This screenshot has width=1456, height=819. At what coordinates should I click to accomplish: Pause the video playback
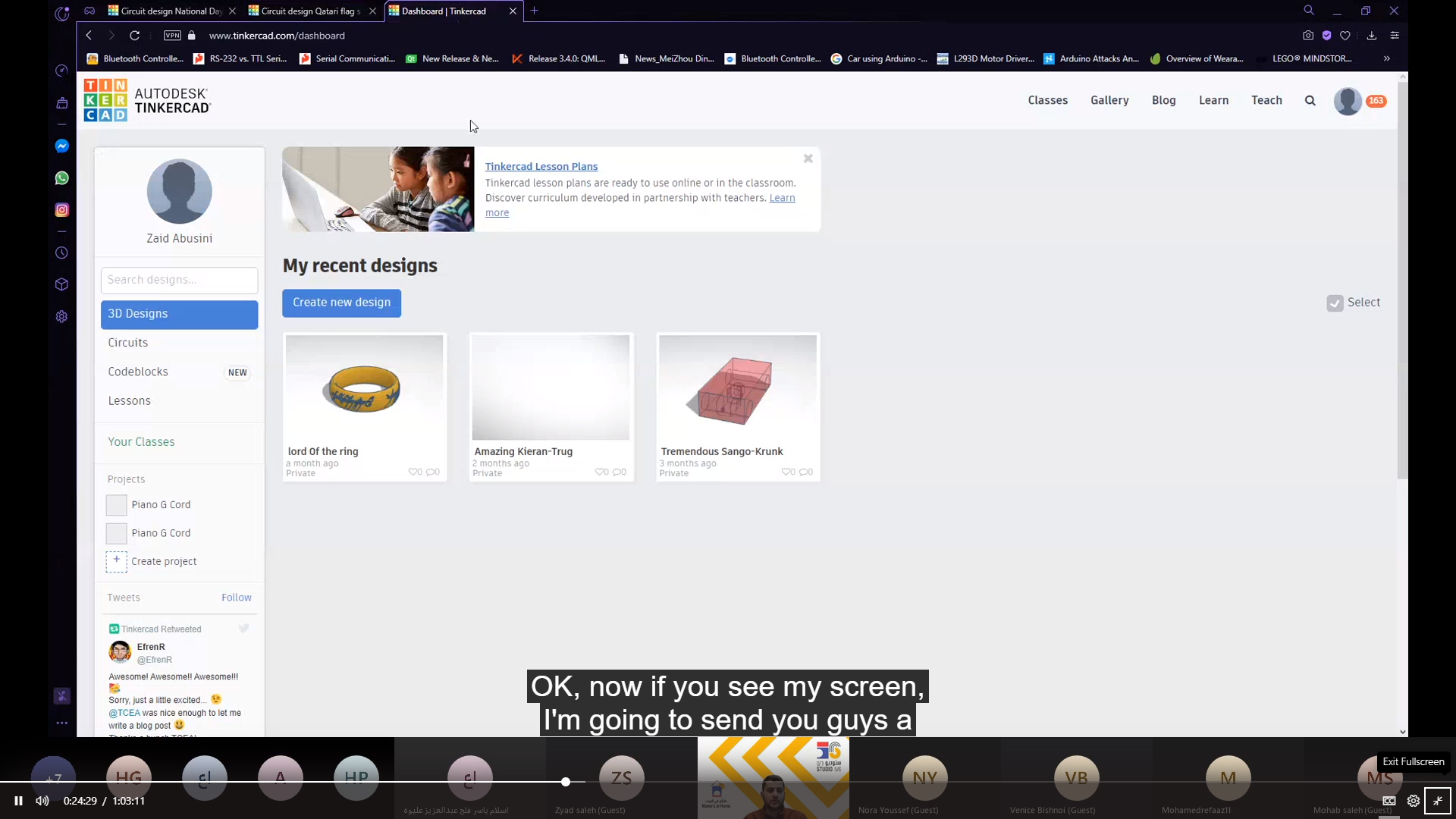18,801
